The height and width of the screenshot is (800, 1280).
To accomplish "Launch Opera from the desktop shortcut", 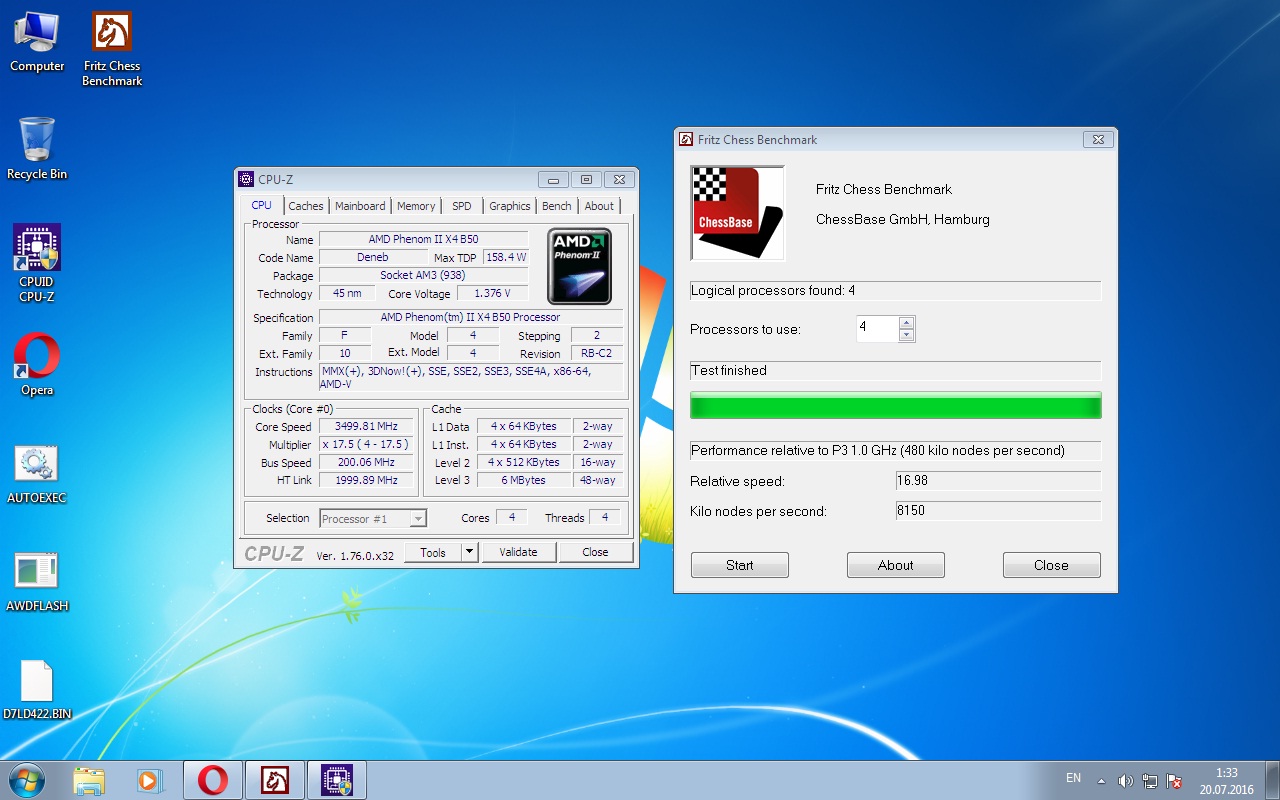I will click(37, 357).
